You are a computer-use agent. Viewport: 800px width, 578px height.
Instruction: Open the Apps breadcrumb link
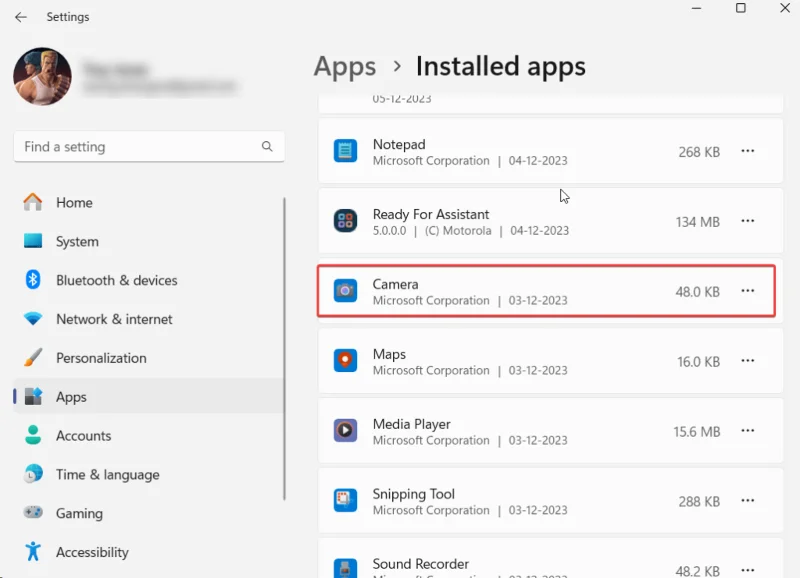click(x=345, y=66)
